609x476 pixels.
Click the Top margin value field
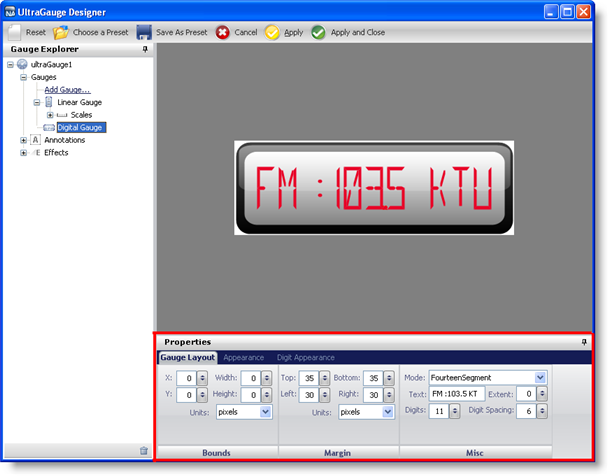click(309, 378)
